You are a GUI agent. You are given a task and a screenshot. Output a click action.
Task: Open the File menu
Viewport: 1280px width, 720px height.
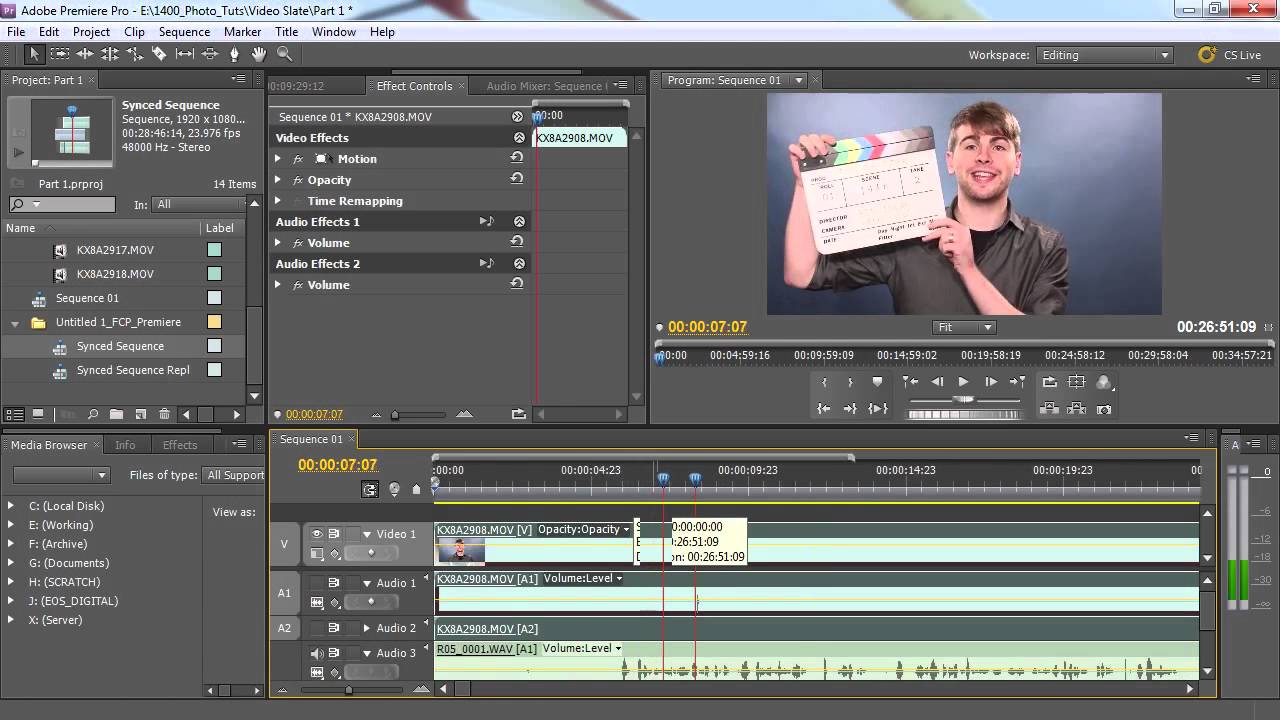[16, 32]
